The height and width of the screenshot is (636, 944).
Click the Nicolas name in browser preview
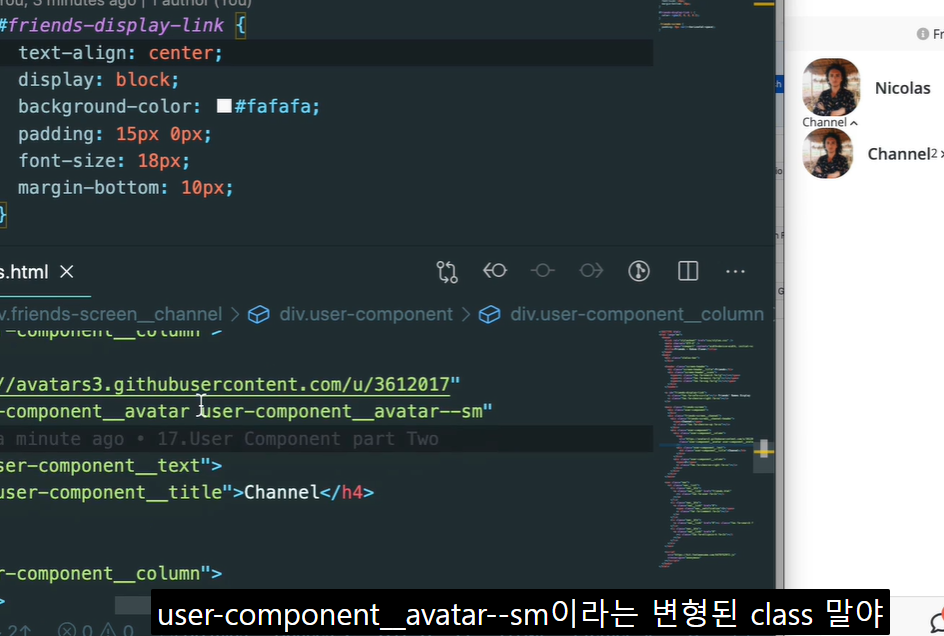point(902,88)
